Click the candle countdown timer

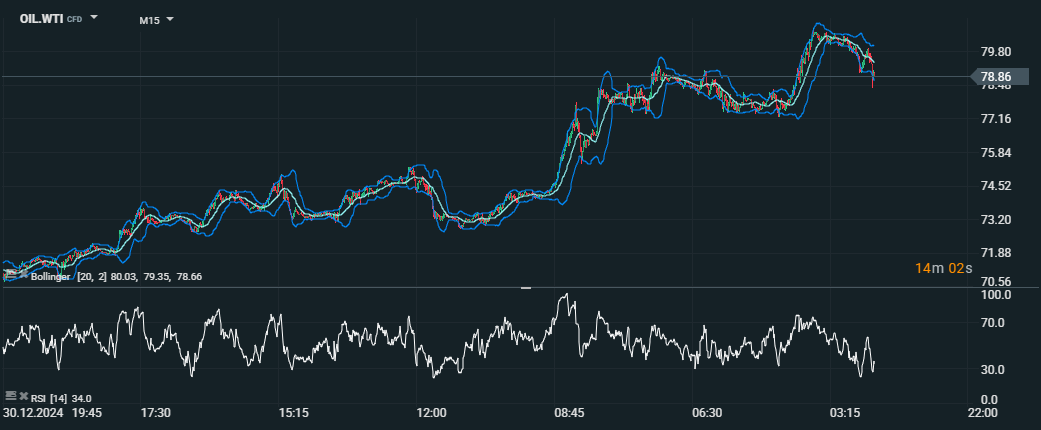tap(942, 268)
